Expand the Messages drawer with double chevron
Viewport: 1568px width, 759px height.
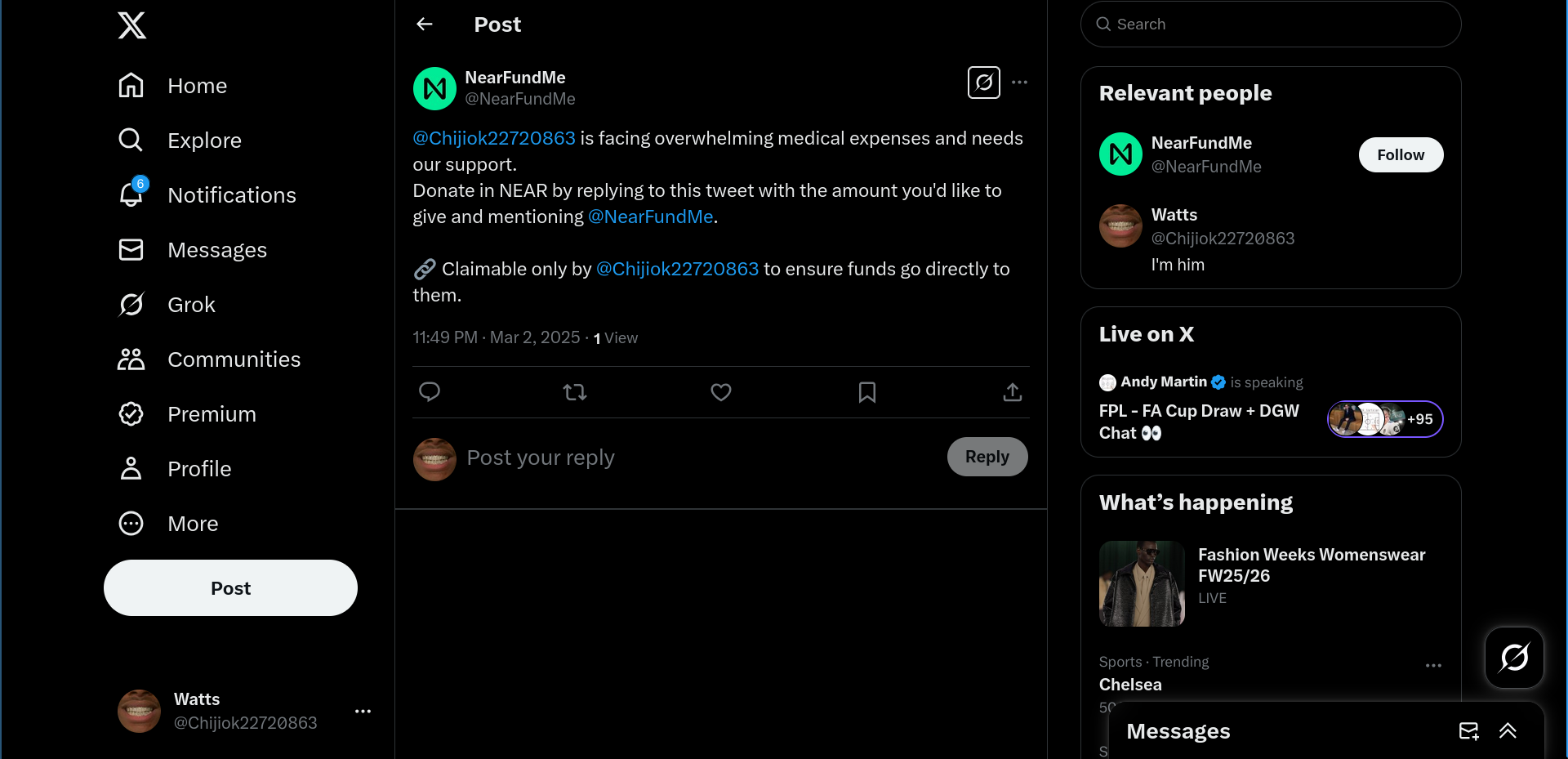tap(1508, 731)
